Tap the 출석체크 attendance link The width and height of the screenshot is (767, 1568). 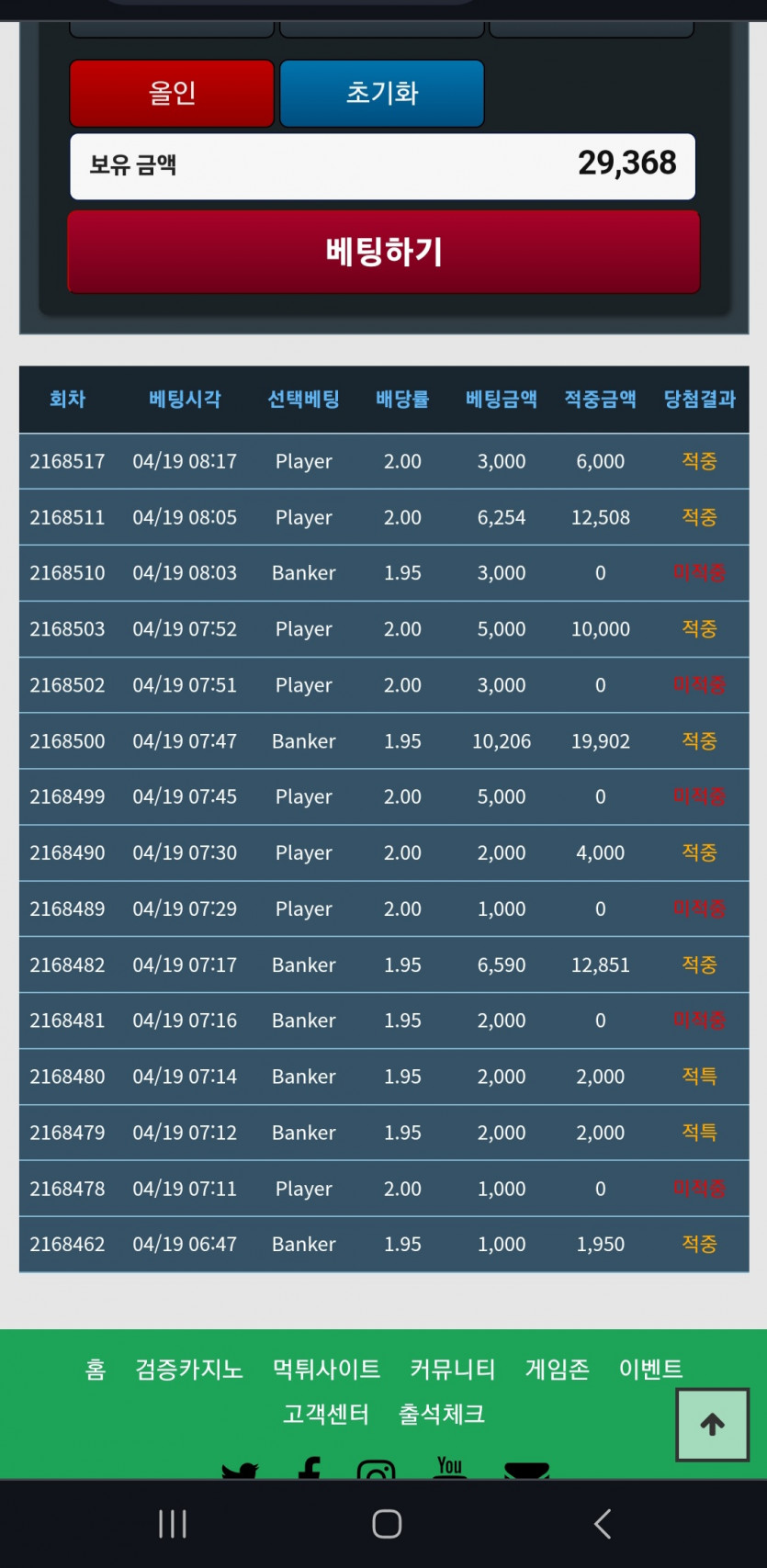click(442, 1414)
